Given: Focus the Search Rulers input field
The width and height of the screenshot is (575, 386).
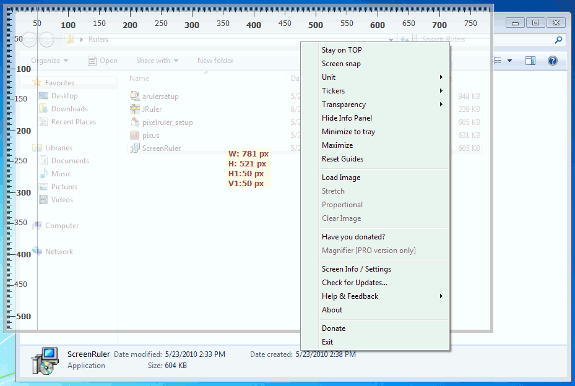Looking at the screenshot, I should tap(486, 39).
